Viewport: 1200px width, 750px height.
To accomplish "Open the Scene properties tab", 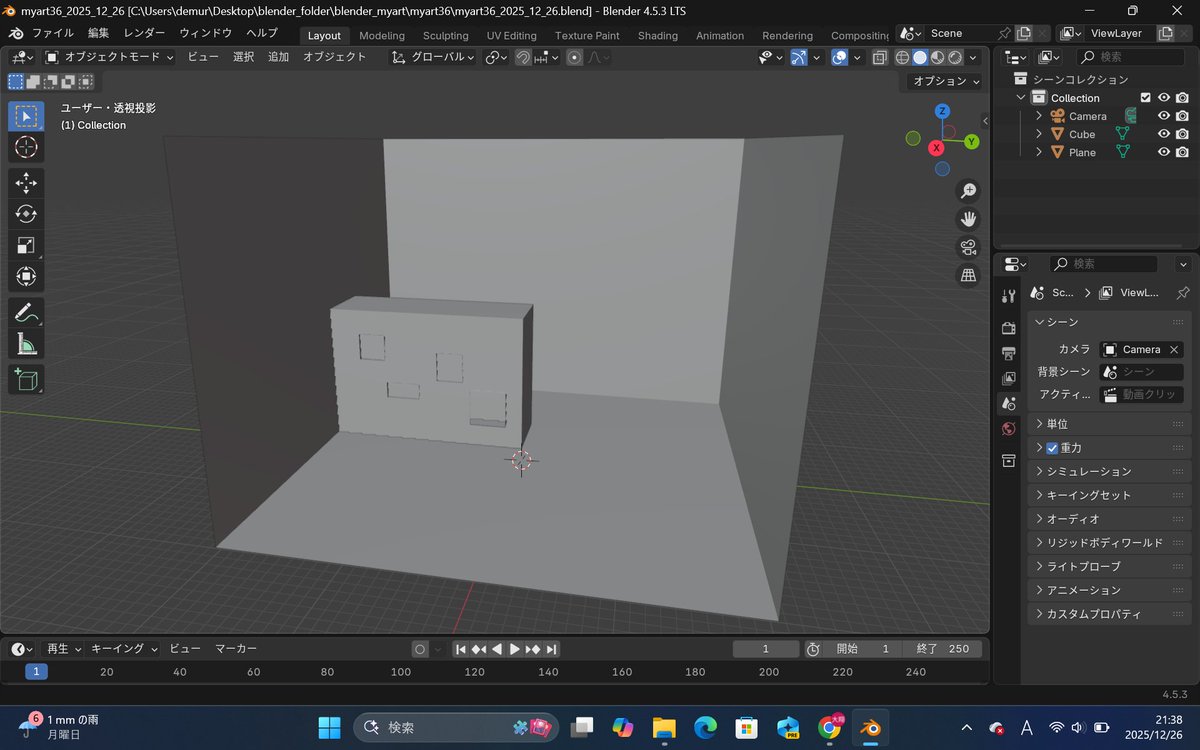I will [1008, 403].
